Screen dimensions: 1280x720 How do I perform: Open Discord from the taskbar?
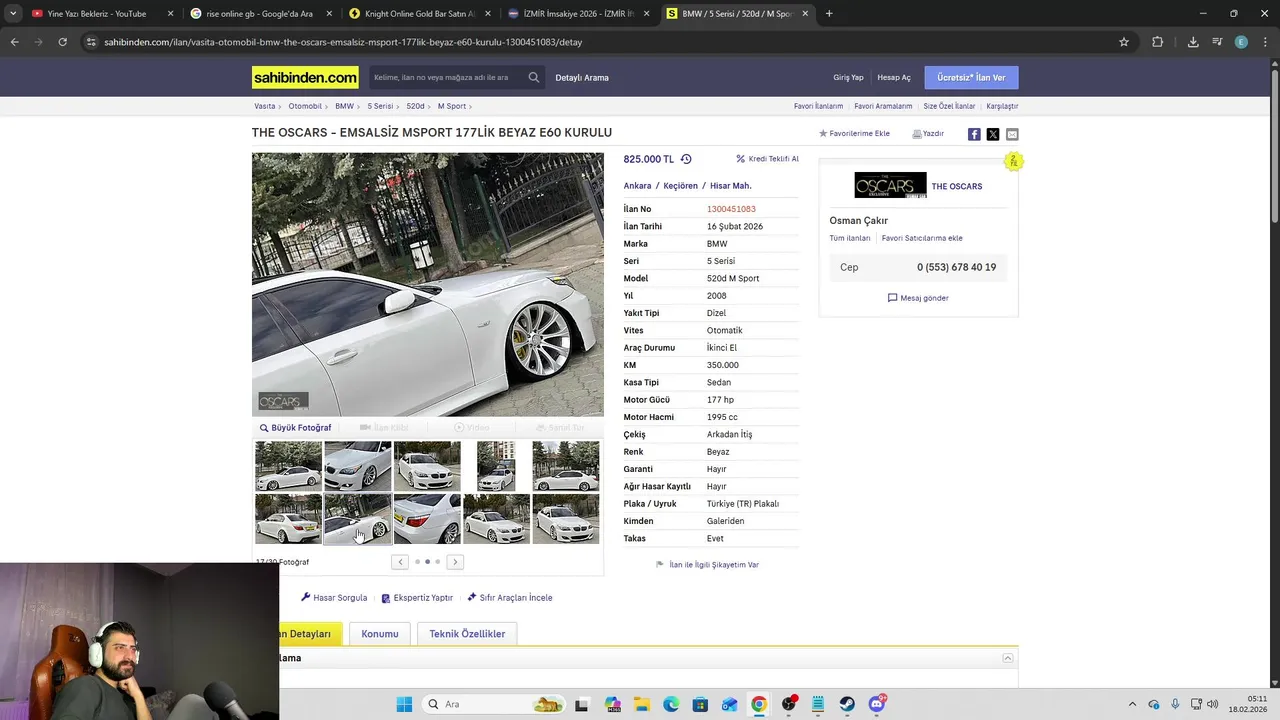877,704
